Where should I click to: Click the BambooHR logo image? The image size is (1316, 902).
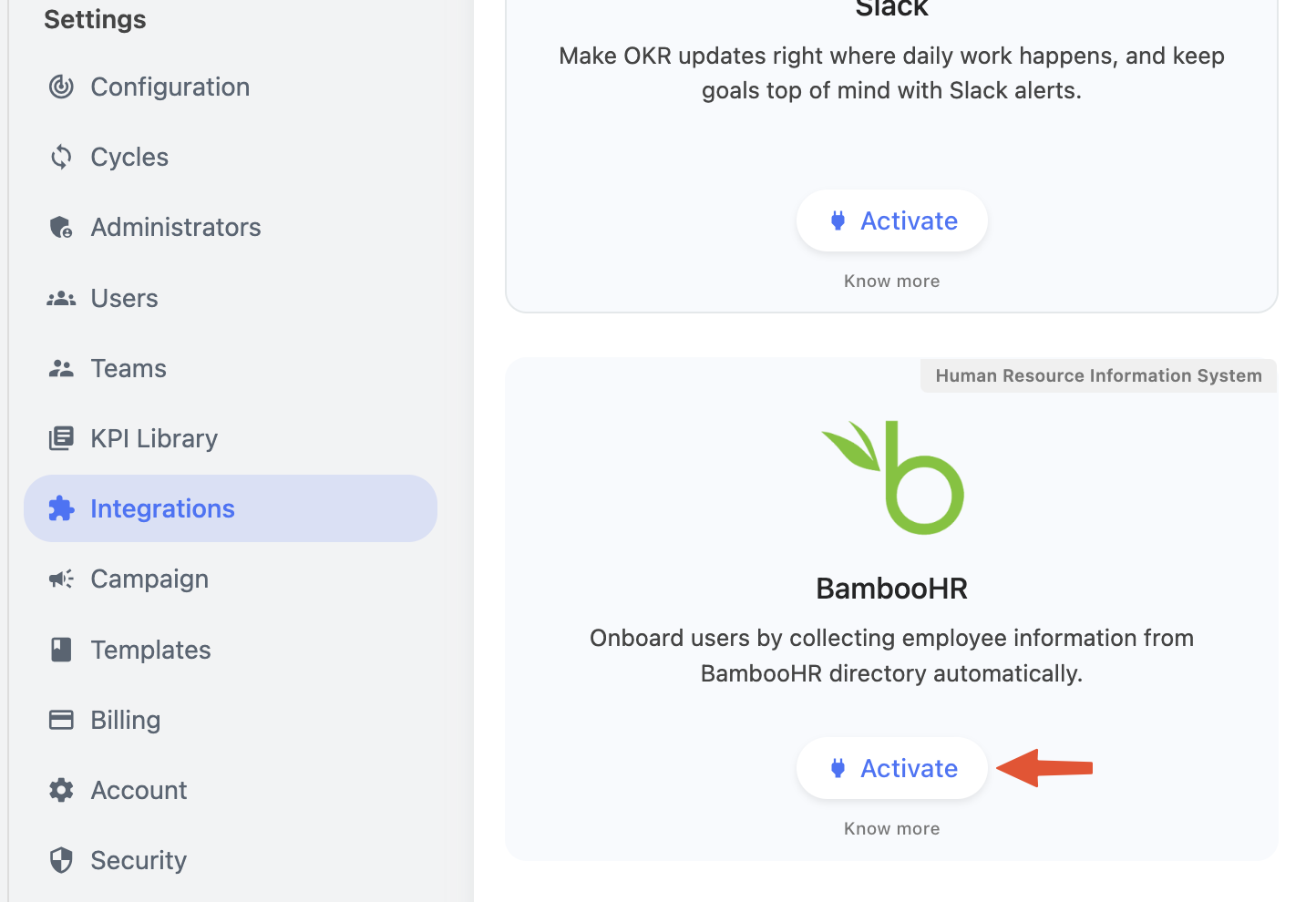point(893,477)
